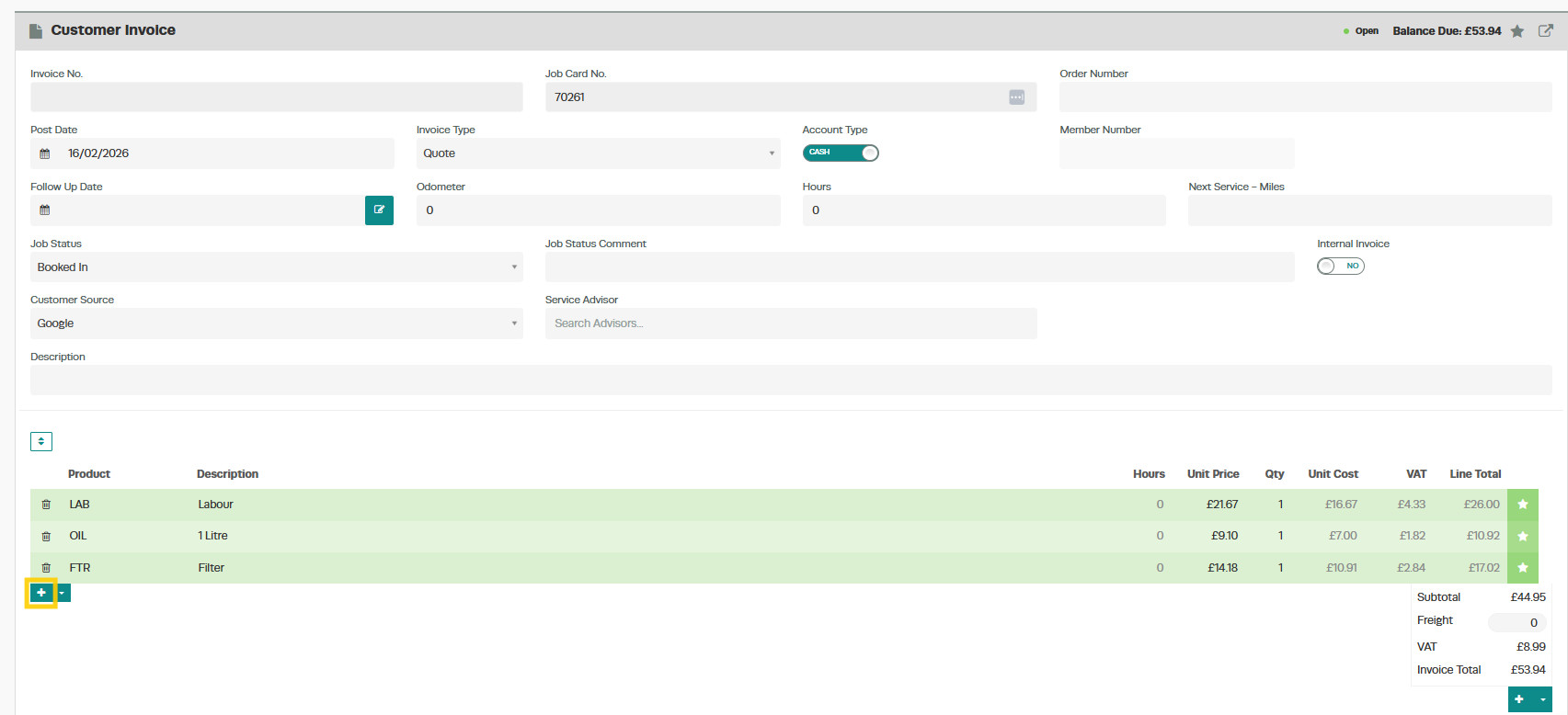
Task: Star the OIL line item
Action: click(1523, 536)
